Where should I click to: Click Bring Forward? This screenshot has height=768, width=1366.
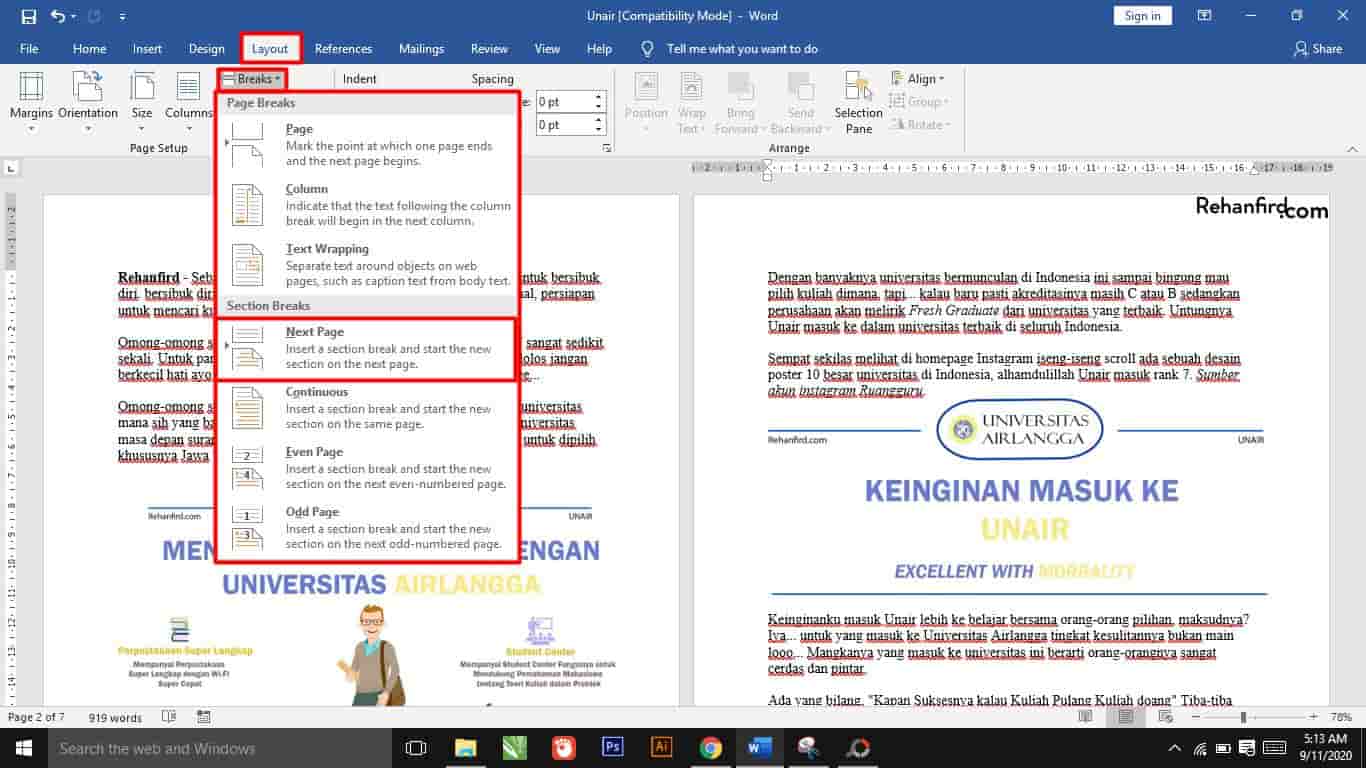coord(741,103)
